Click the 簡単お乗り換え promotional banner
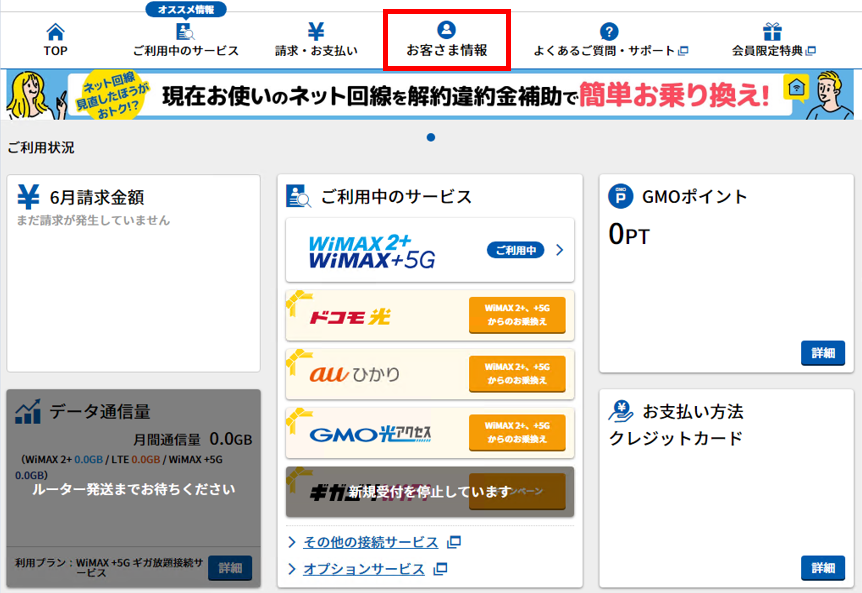 click(x=431, y=95)
